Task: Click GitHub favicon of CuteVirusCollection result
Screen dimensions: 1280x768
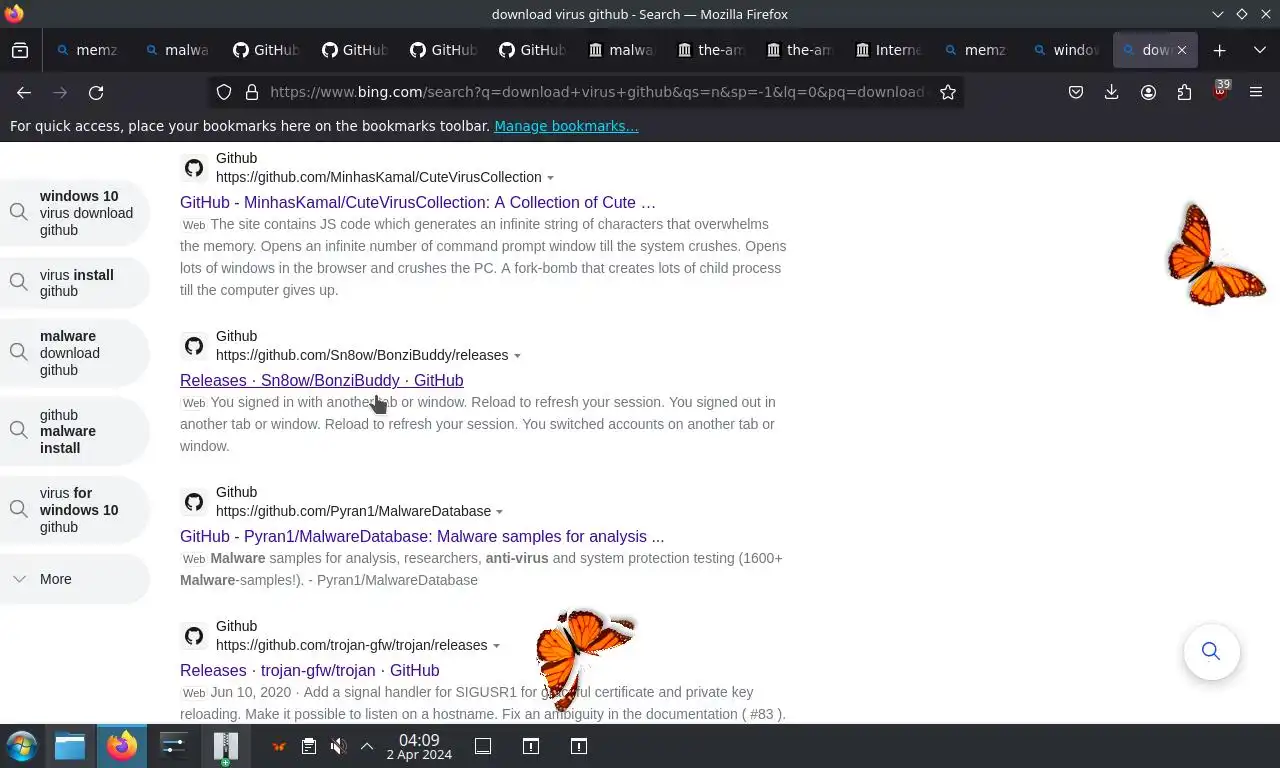Action: [194, 168]
